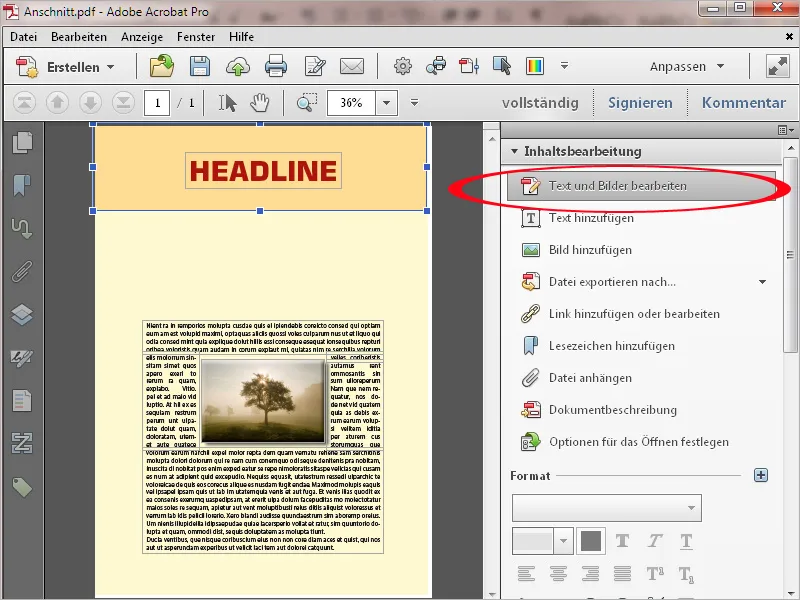The width and height of the screenshot is (800, 600).
Task: Open quick tools toolbar overflow arrow
Action: (x=564, y=66)
